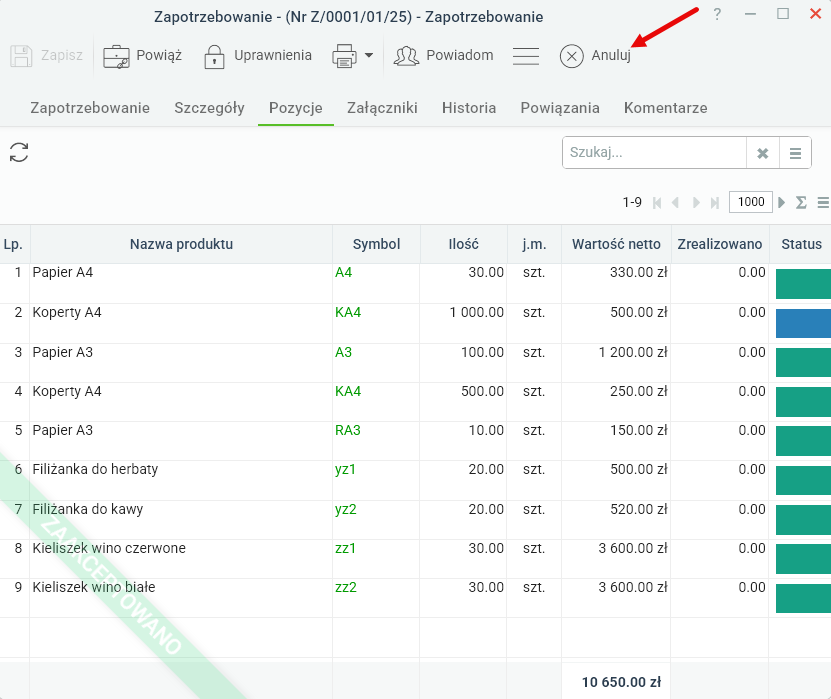Click status swatch for Kieliszek wino białe
Image resolution: width=831 pixels, height=699 pixels.
pyautogui.click(x=803, y=598)
